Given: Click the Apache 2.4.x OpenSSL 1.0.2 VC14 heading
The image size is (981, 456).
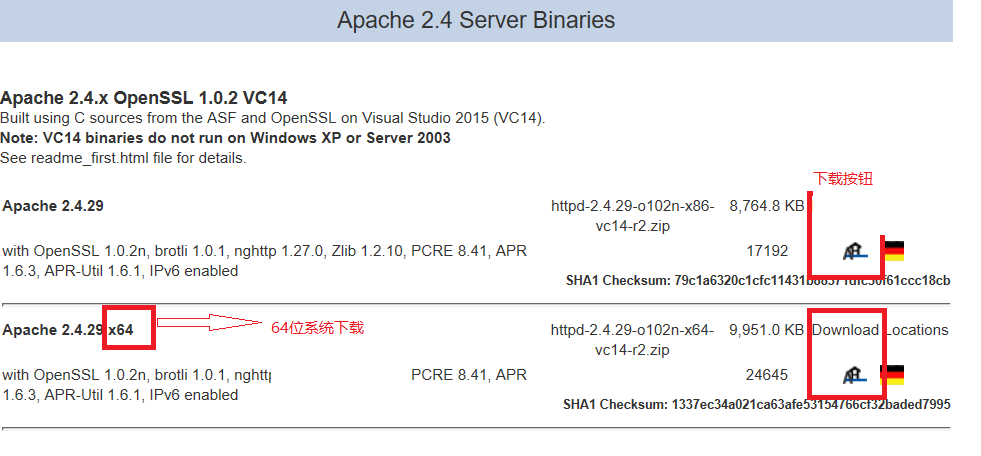Looking at the screenshot, I should pos(144,98).
